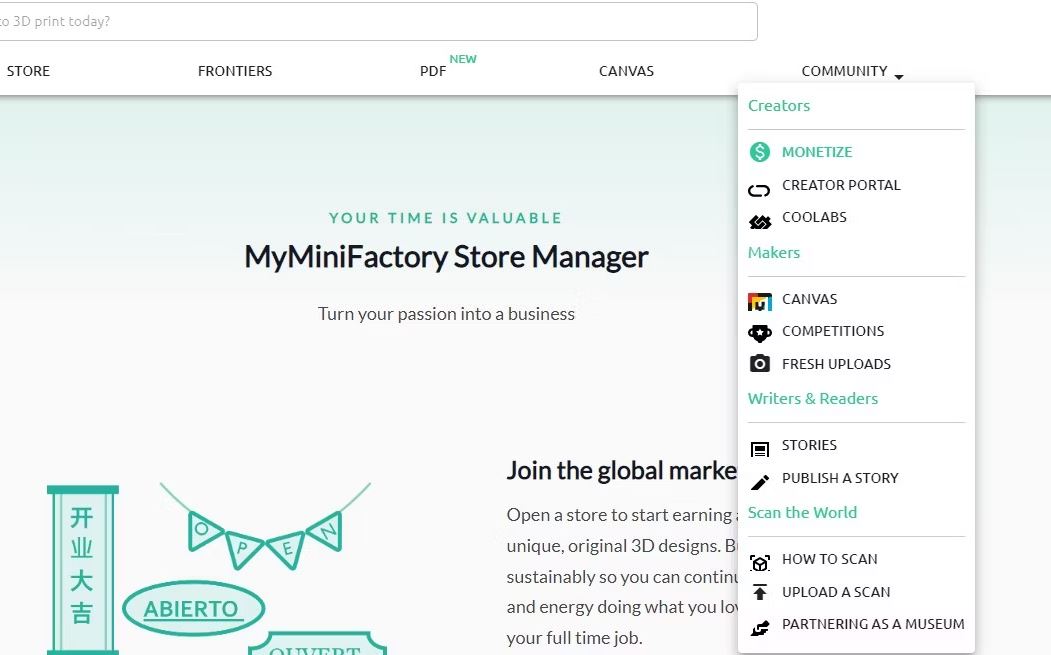1051x655 pixels.
Task: Click the Upload a Scan arrow icon
Action: pyautogui.click(x=759, y=592)
